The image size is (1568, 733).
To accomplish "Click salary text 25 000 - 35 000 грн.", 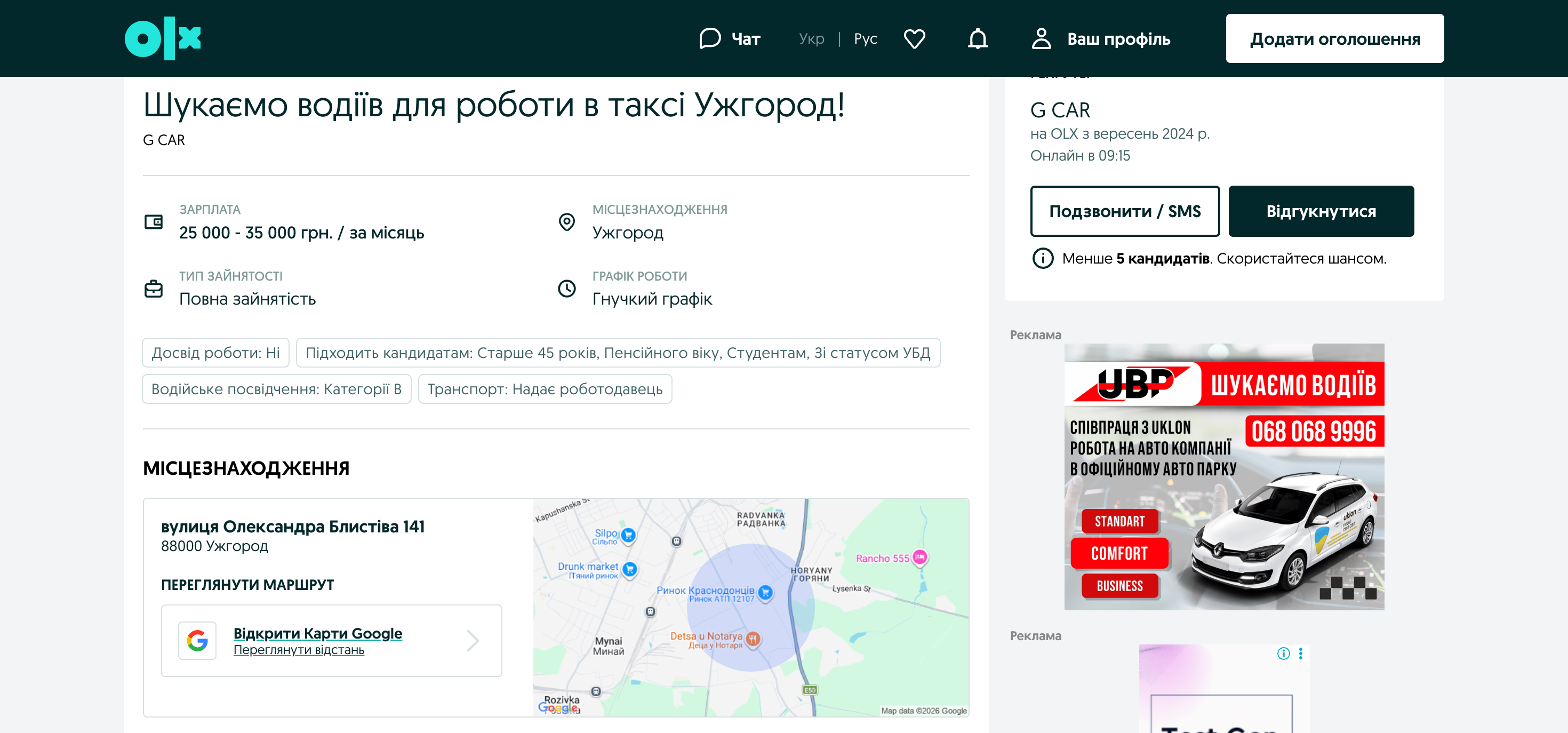I will click(301, 233).
